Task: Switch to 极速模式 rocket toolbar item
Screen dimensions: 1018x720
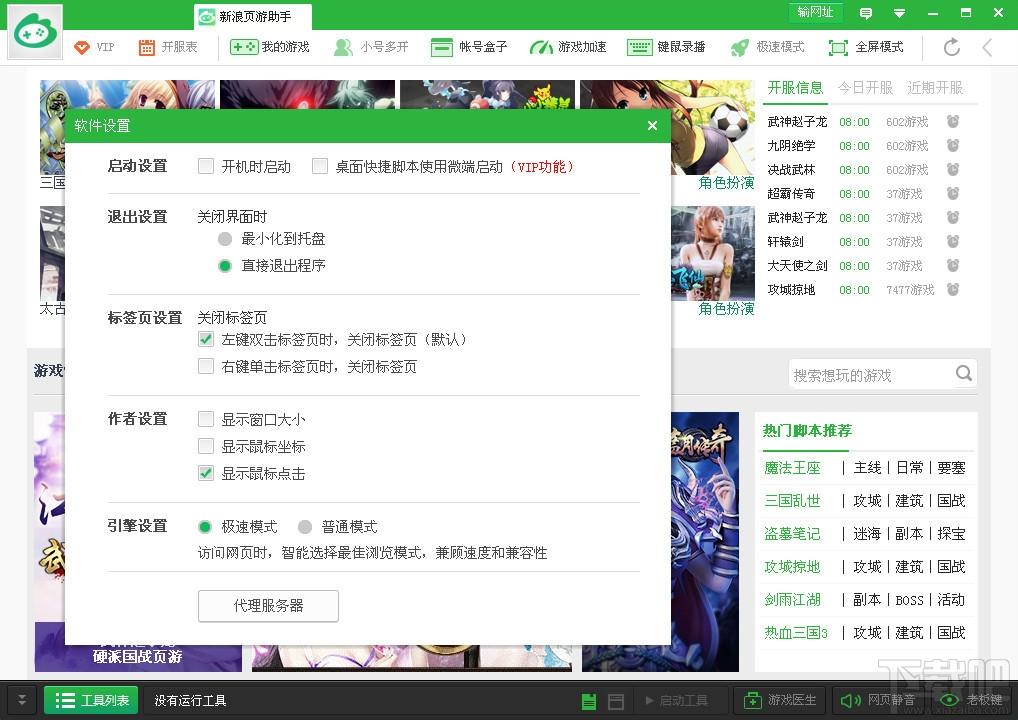Action: [x=767, y=47]
